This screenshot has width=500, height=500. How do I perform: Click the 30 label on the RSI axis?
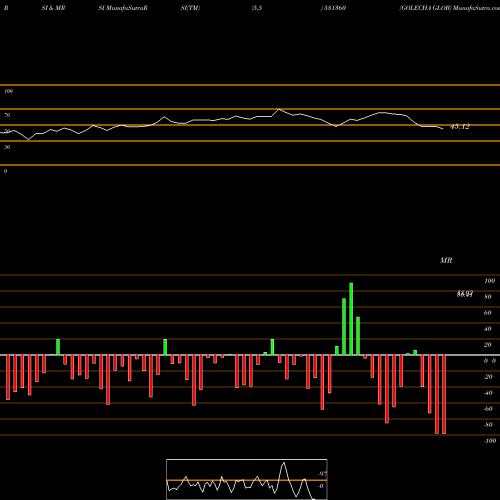coord(7,147)
